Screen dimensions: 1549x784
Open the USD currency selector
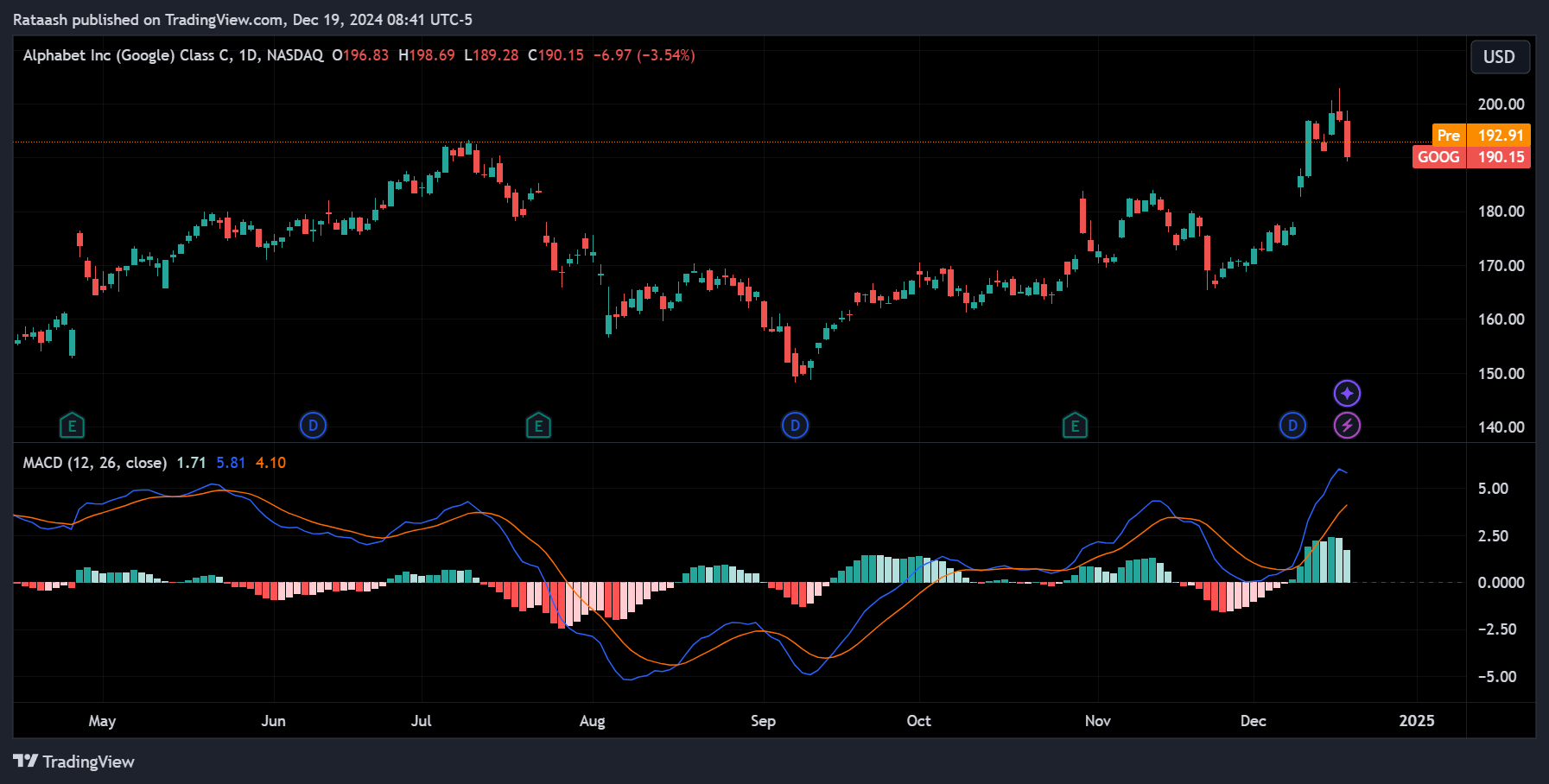1500,57
